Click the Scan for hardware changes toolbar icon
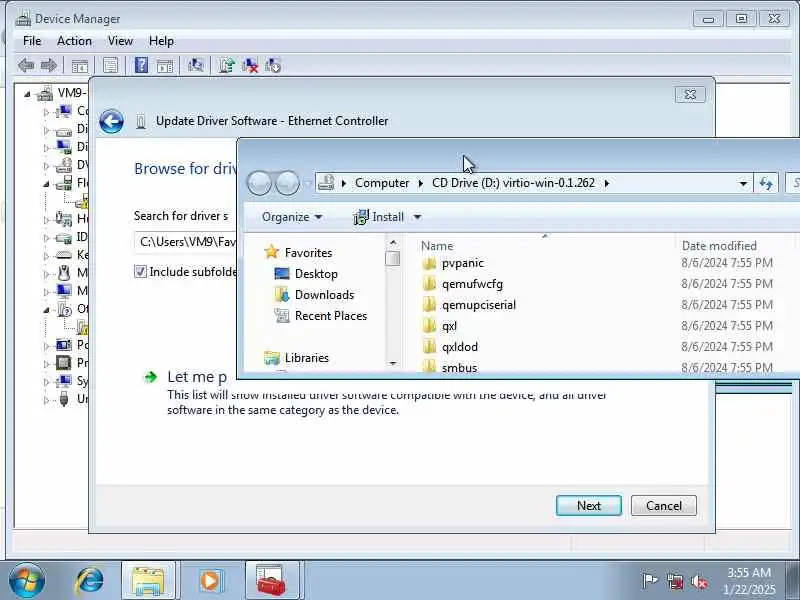800x600 pixels. tap(195, 65)
